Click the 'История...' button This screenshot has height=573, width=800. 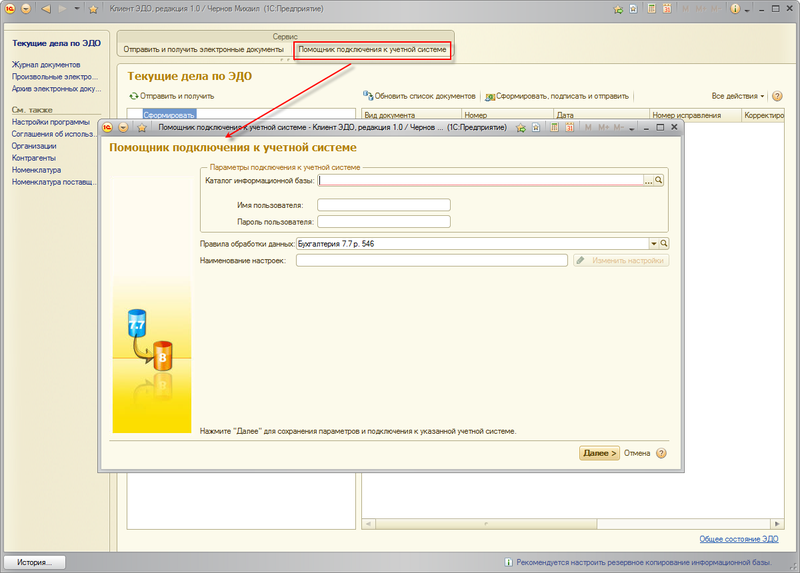[34, 562]
